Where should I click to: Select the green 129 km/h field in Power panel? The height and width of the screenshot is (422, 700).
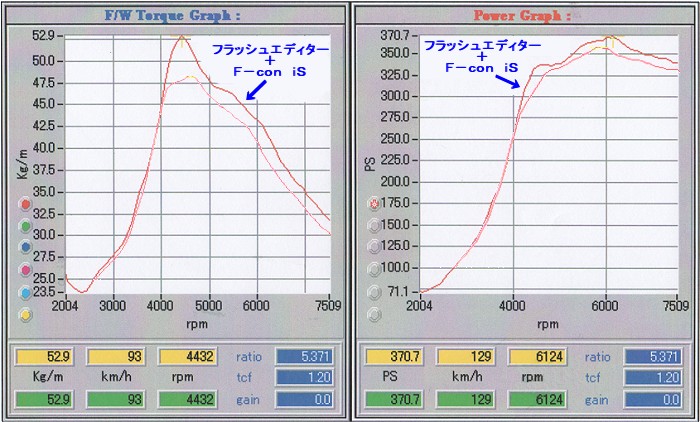(466, 399)
